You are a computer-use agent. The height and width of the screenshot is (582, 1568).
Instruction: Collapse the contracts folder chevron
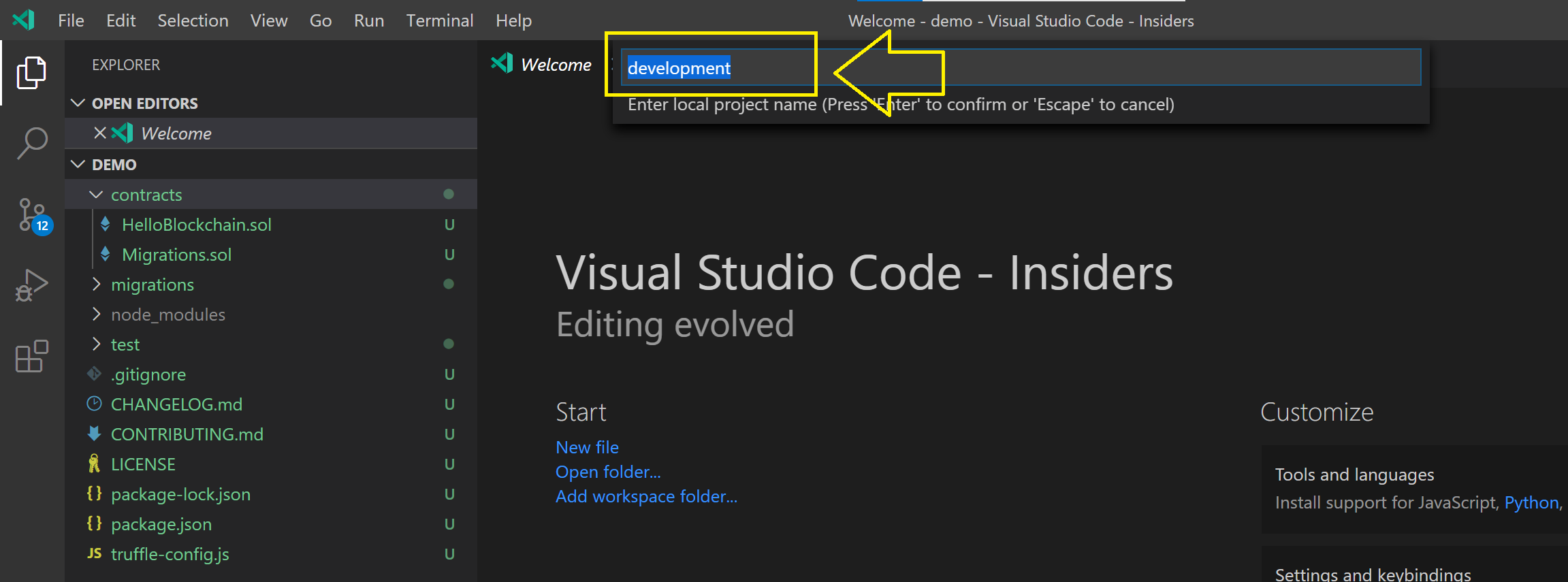click(x=96, y=195)
